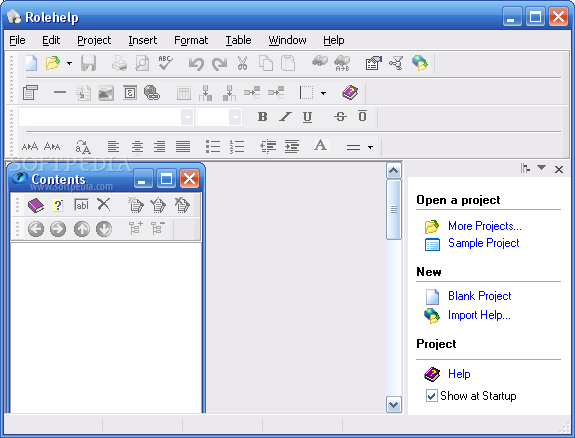575x438 pixels.
Task: Click Import Help link
Action: click(x=479, y=315)
